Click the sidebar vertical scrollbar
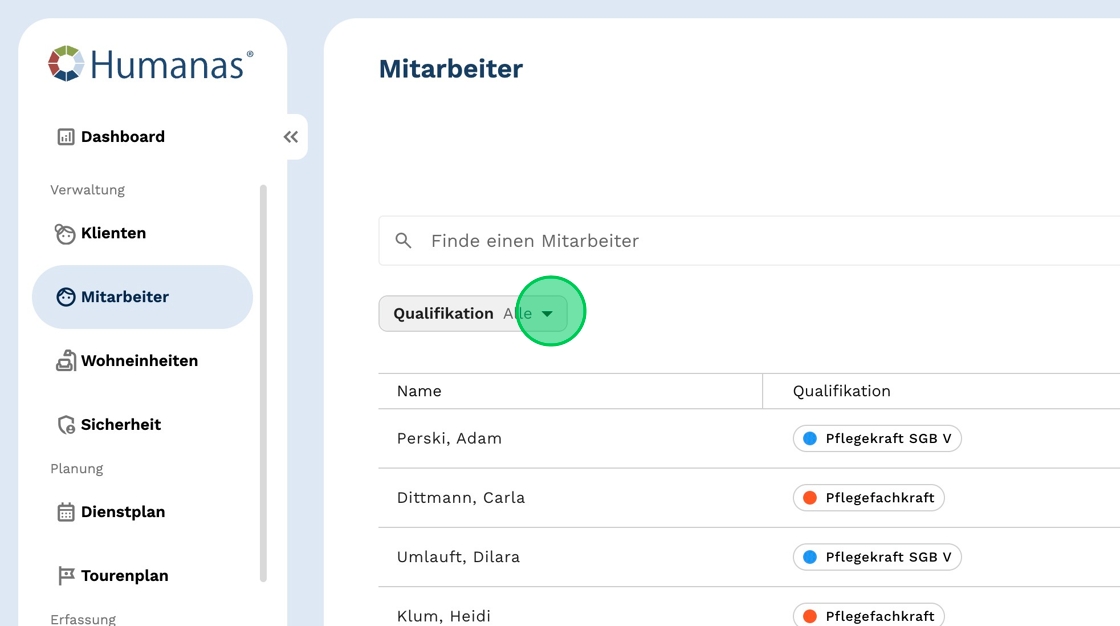The image size is (1120, 626). click(x=263, y=380)
